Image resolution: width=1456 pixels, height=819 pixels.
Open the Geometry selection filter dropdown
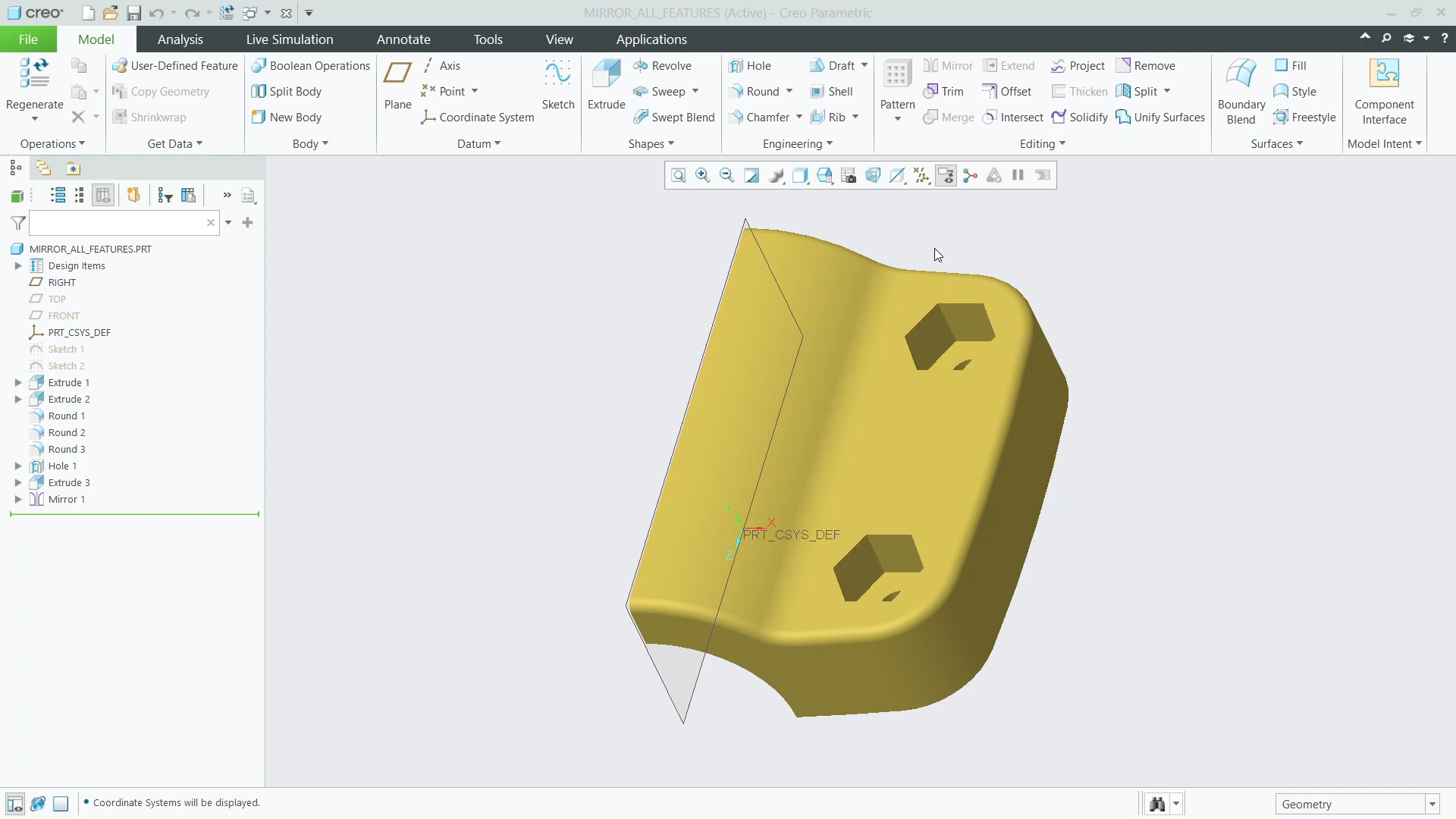click(x=1432, y=805)
